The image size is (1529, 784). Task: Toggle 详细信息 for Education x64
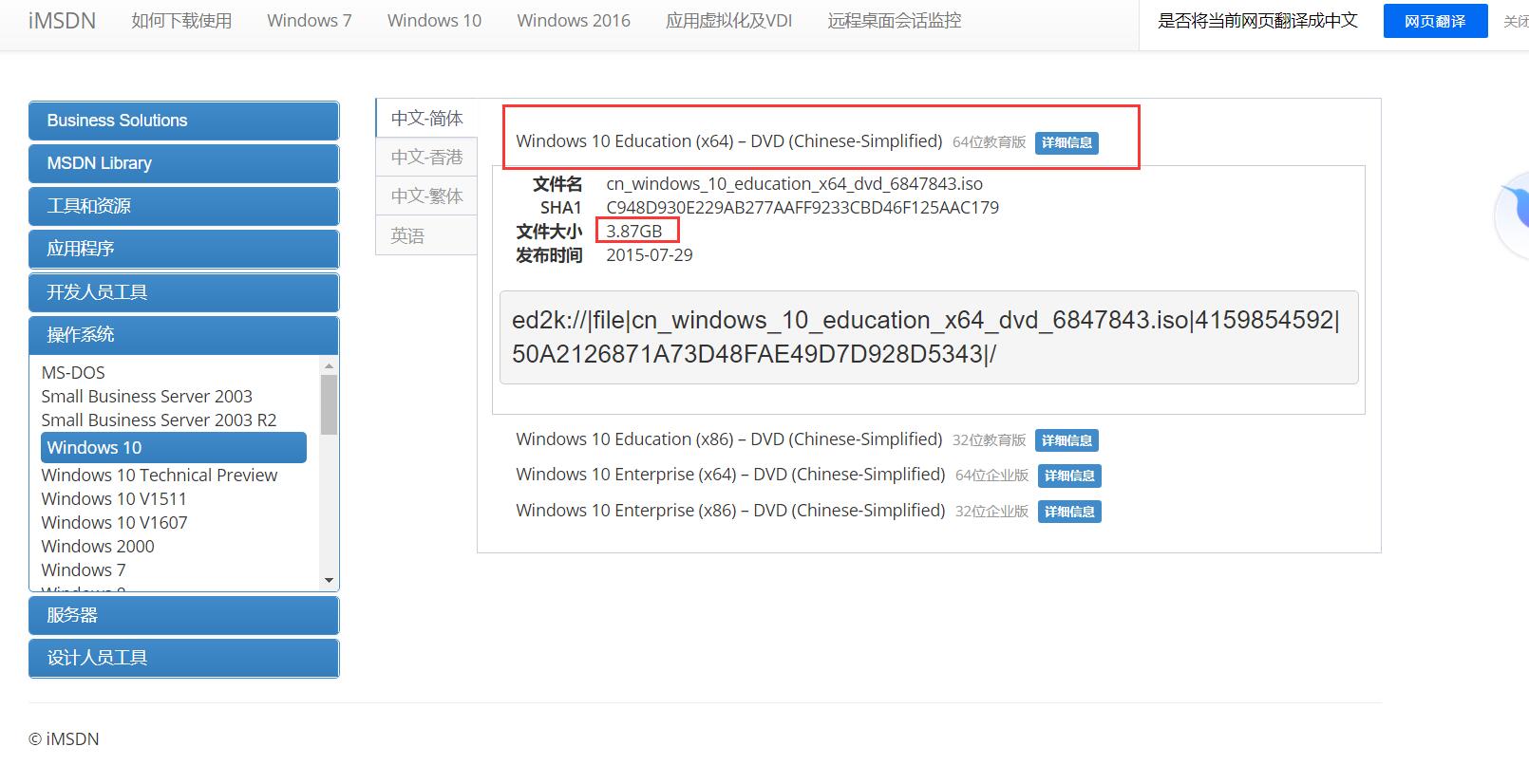tap(1067, 142)
